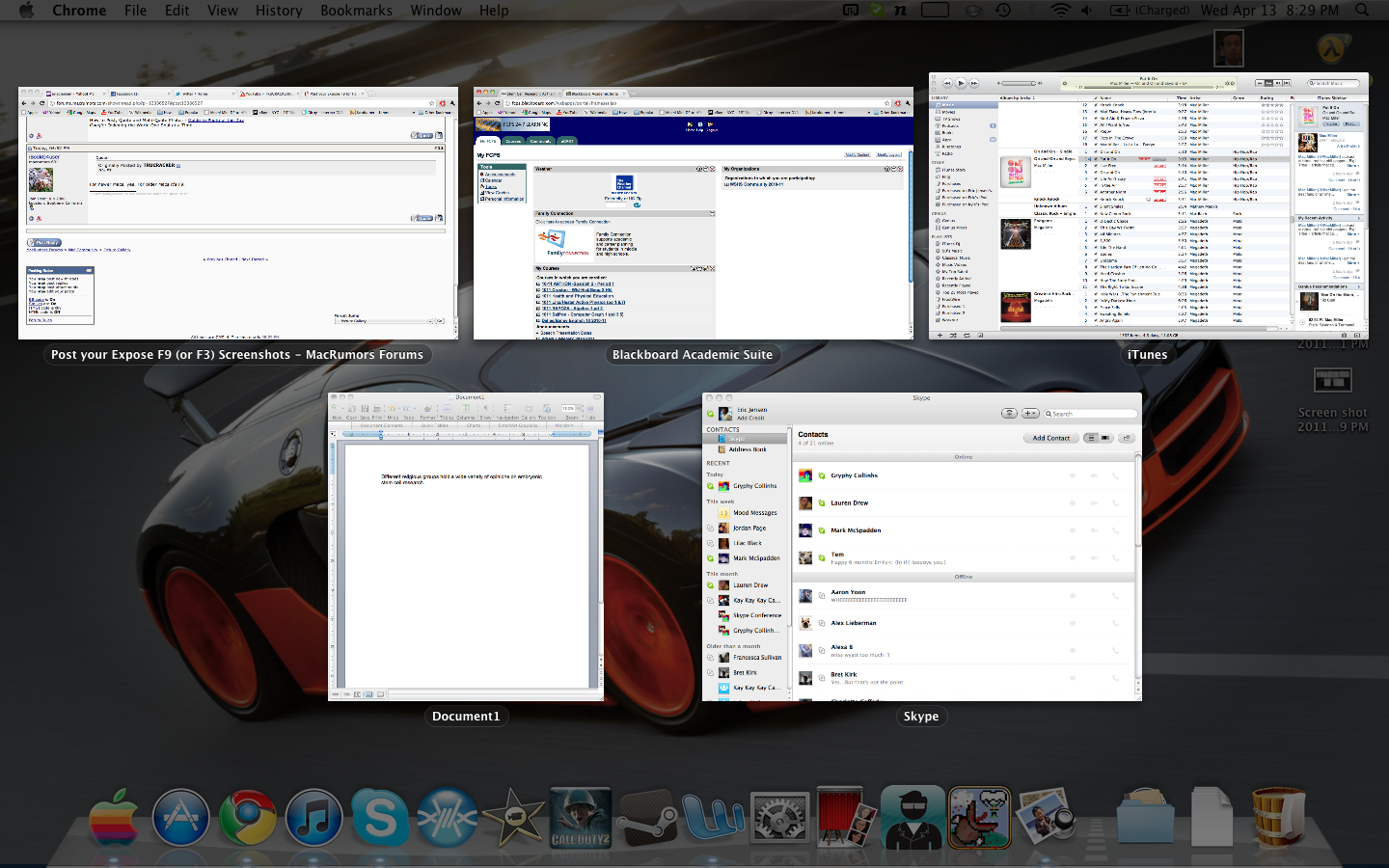Open the Window menu

coord(436,10)
